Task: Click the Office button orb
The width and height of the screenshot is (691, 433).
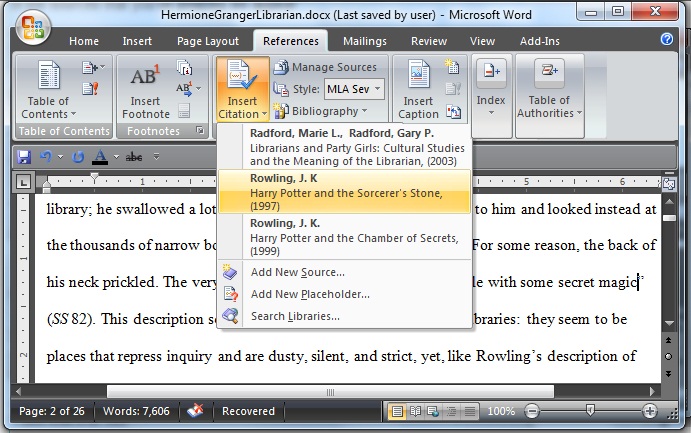Action: coord(33,27)
